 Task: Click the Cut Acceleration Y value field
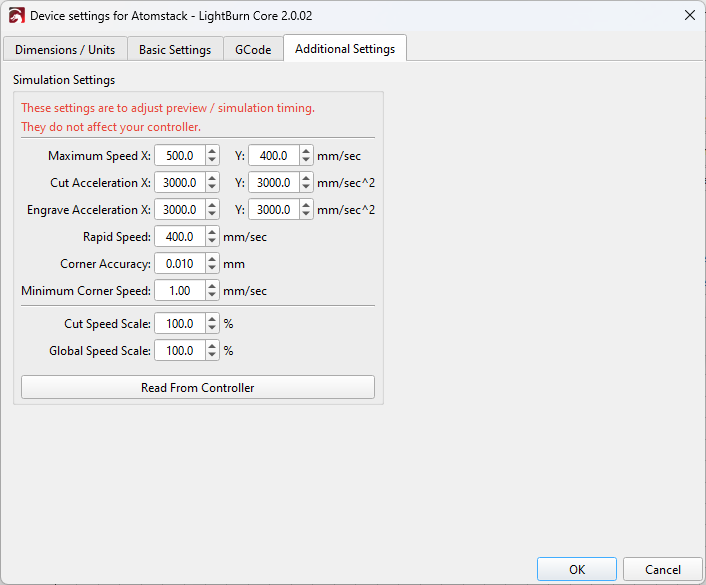click(x=273, y=183)
